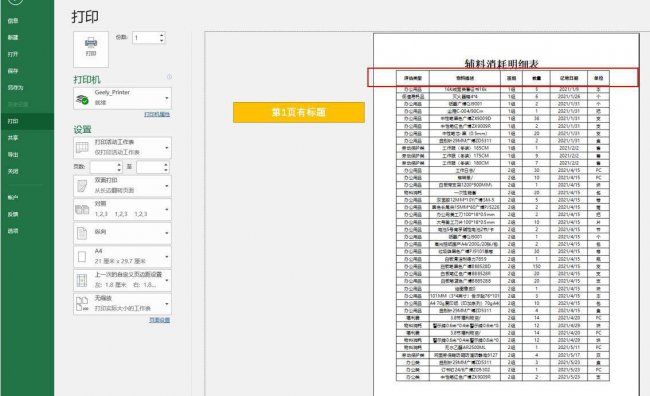
Task: Click the 记账日期 header cell in preview
Action: [x=569, y=78]
